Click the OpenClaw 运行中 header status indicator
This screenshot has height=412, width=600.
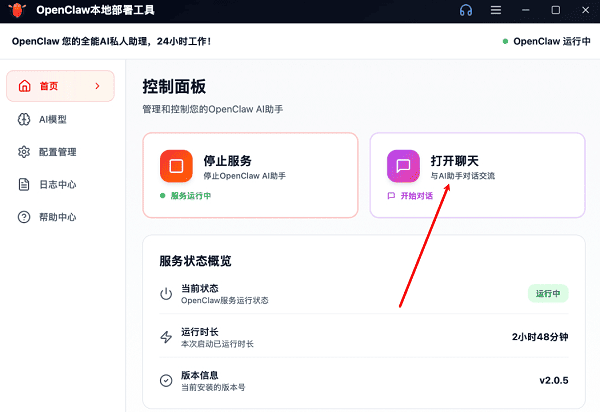point(547,42)
